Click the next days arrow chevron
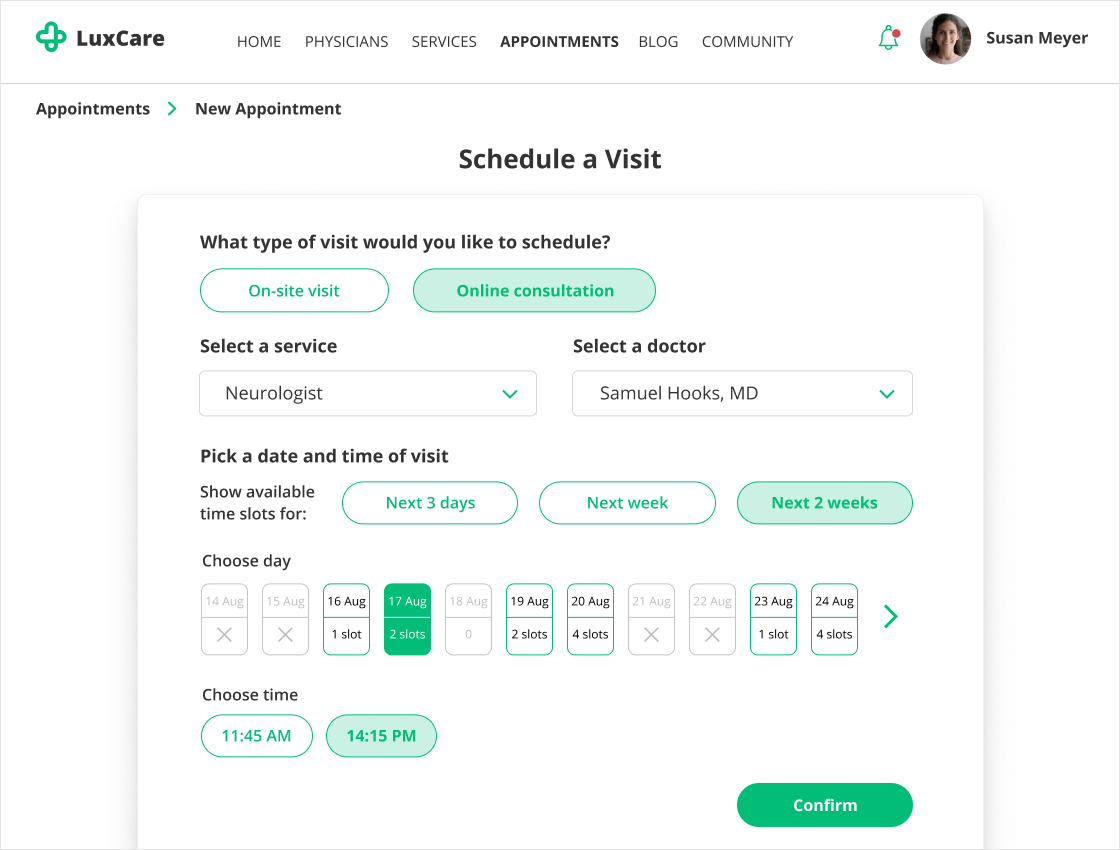Viewport: 1120px width, 850px height. (891, 617)
